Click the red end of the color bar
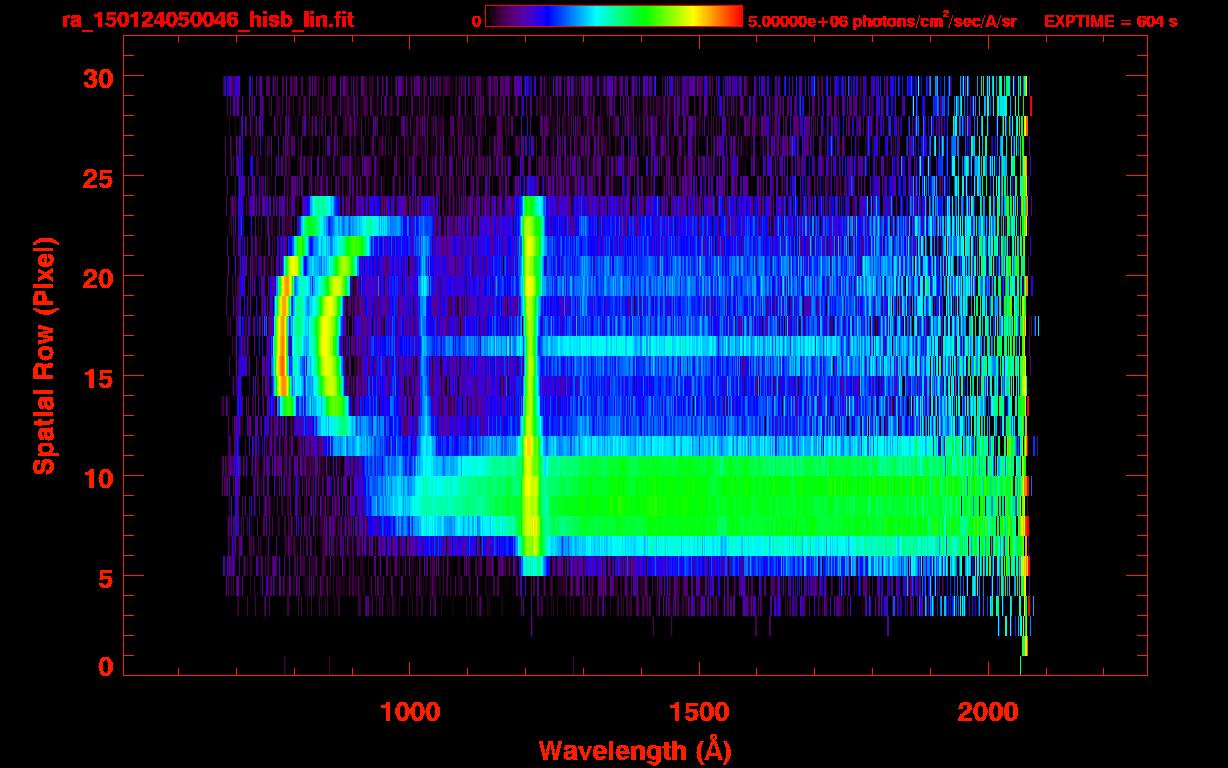The width and height of the screenshot is (1228, 768). coord(732,16)
